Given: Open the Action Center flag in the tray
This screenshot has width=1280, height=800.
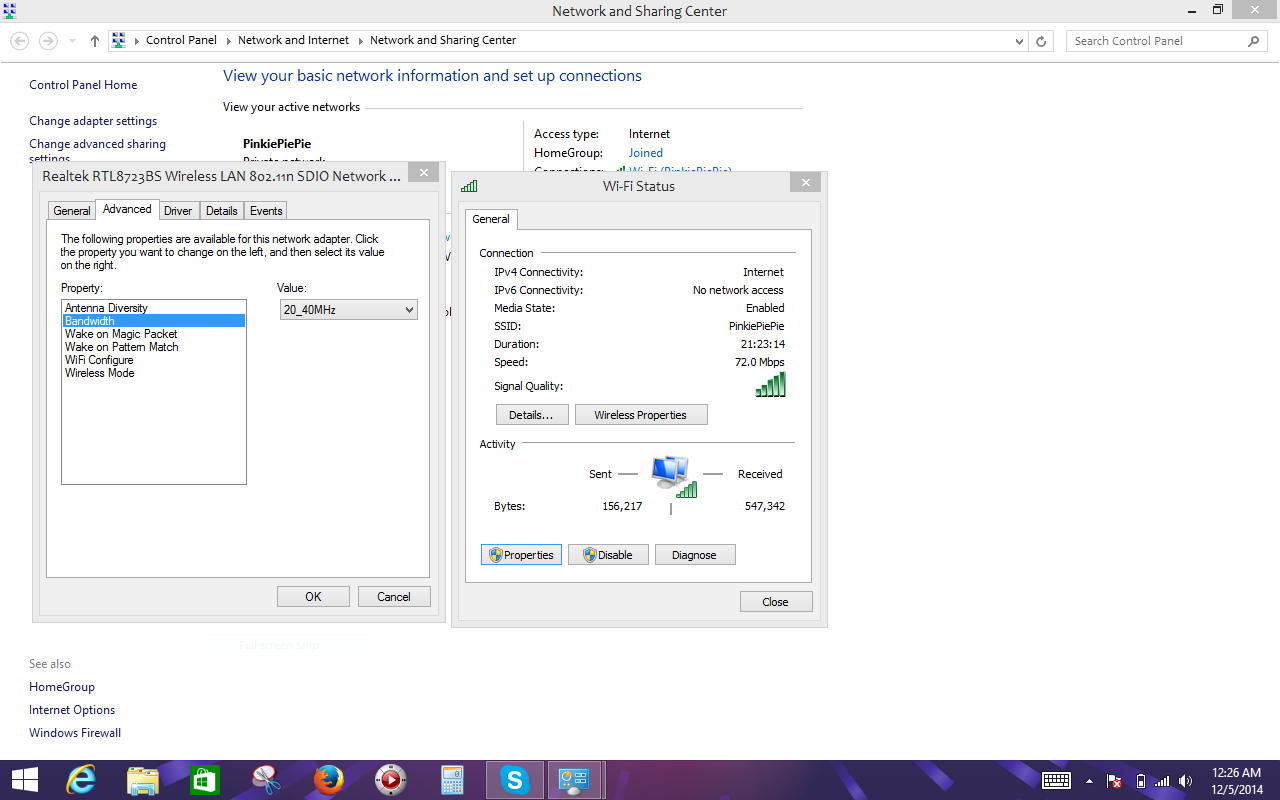Looking at the screenshot, I should click(x=1115, y=781).
